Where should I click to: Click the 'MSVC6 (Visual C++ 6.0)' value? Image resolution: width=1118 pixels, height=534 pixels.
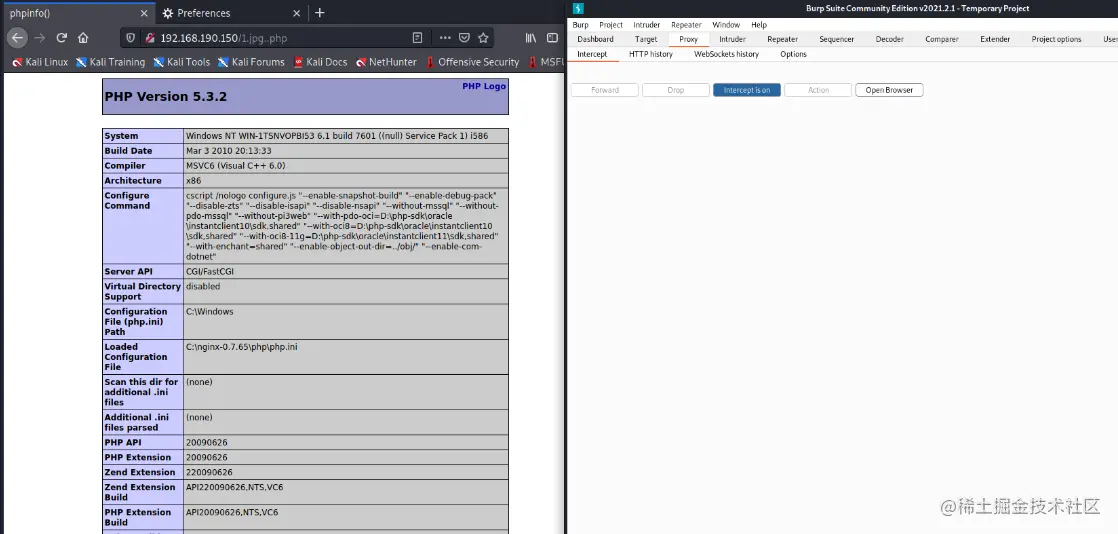pyautogui.click(x=235, y=166)
